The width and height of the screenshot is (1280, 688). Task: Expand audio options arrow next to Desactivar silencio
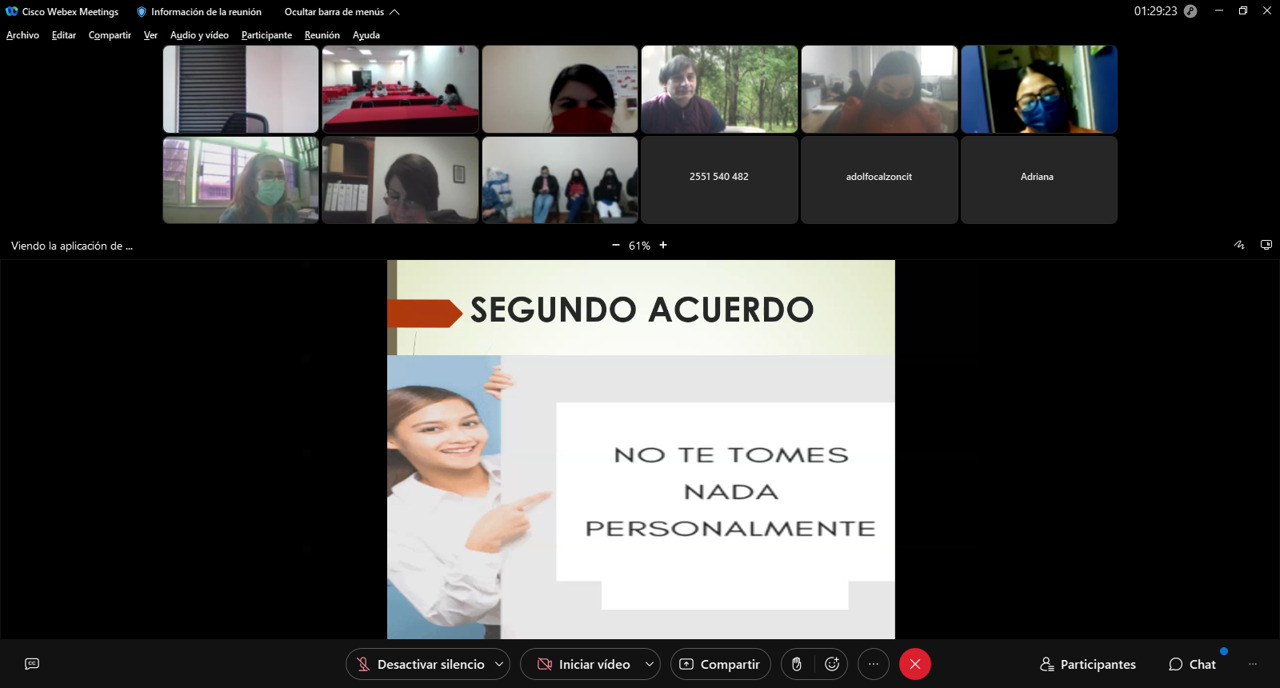(499, 664)
